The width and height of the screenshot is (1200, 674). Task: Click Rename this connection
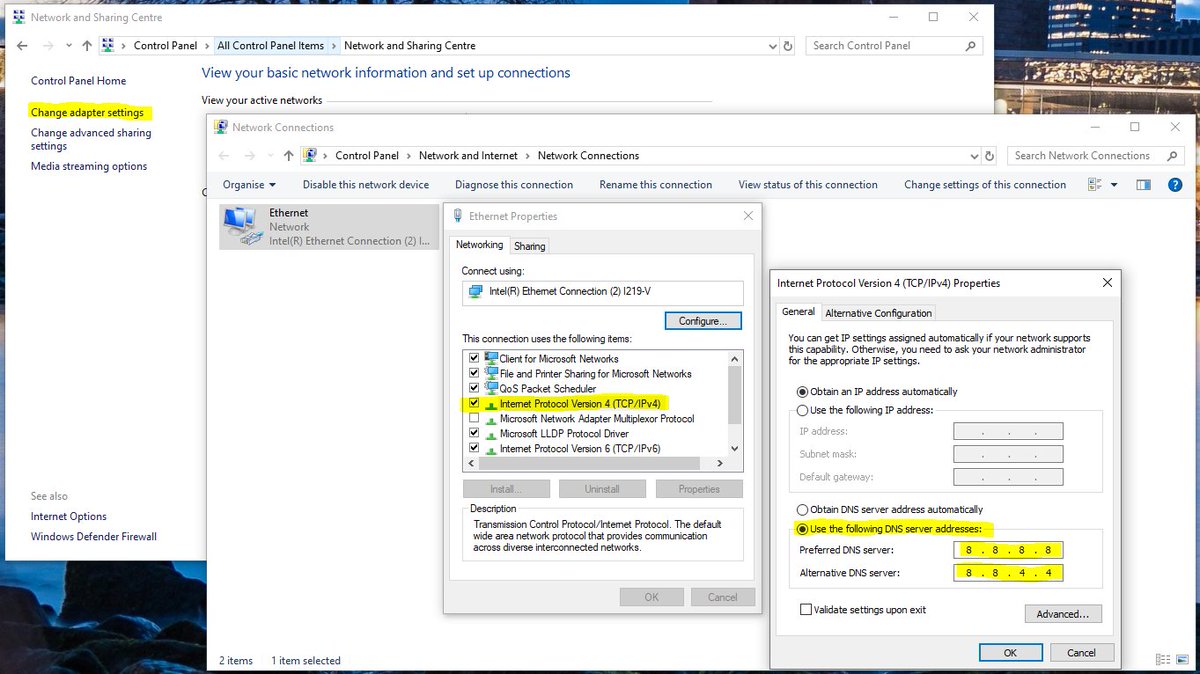click(656, 185)
